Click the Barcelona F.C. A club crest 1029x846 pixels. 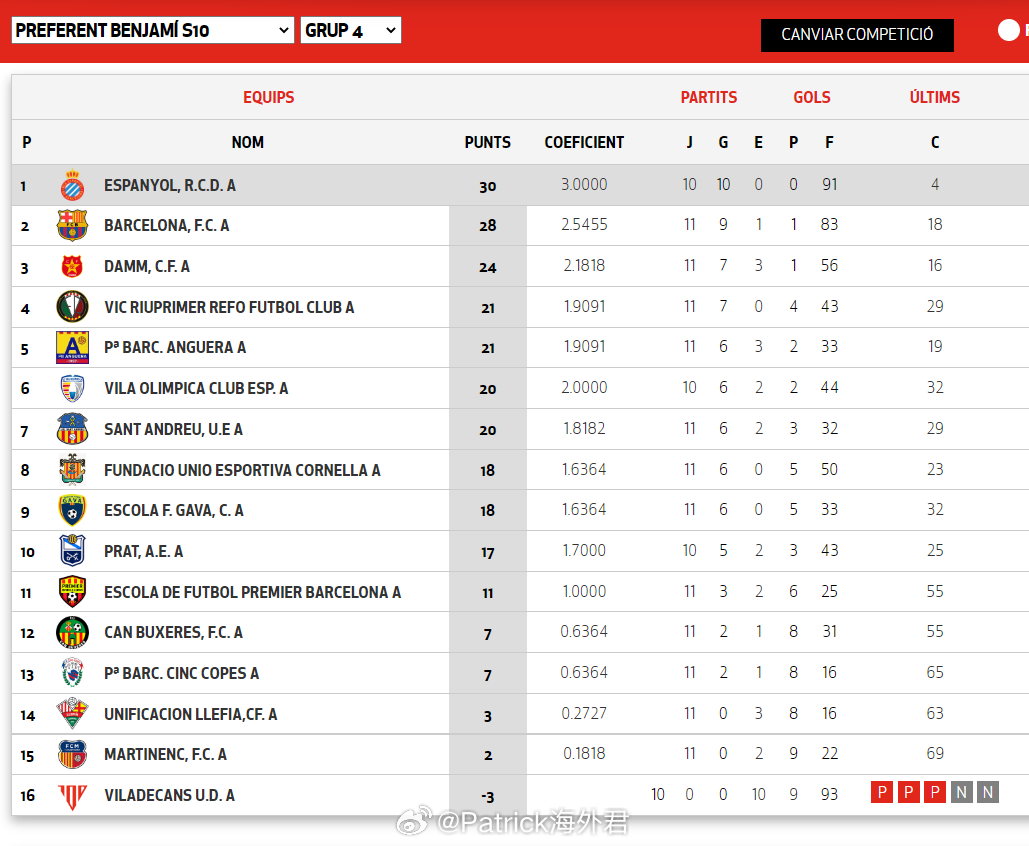pos(72,225)
